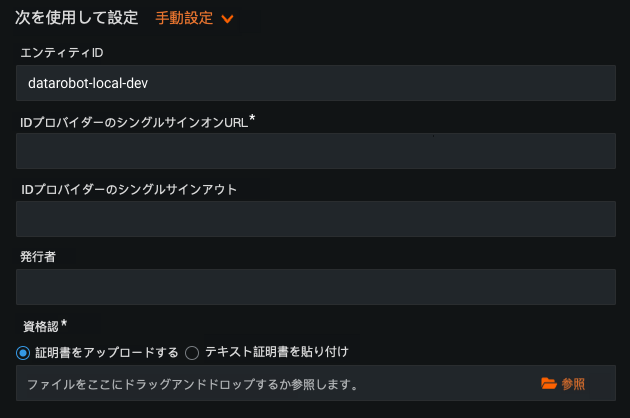Click the required asterisk after シングルサインオンURL
This screenshot has height=418, width=630.
coord(252,119)
